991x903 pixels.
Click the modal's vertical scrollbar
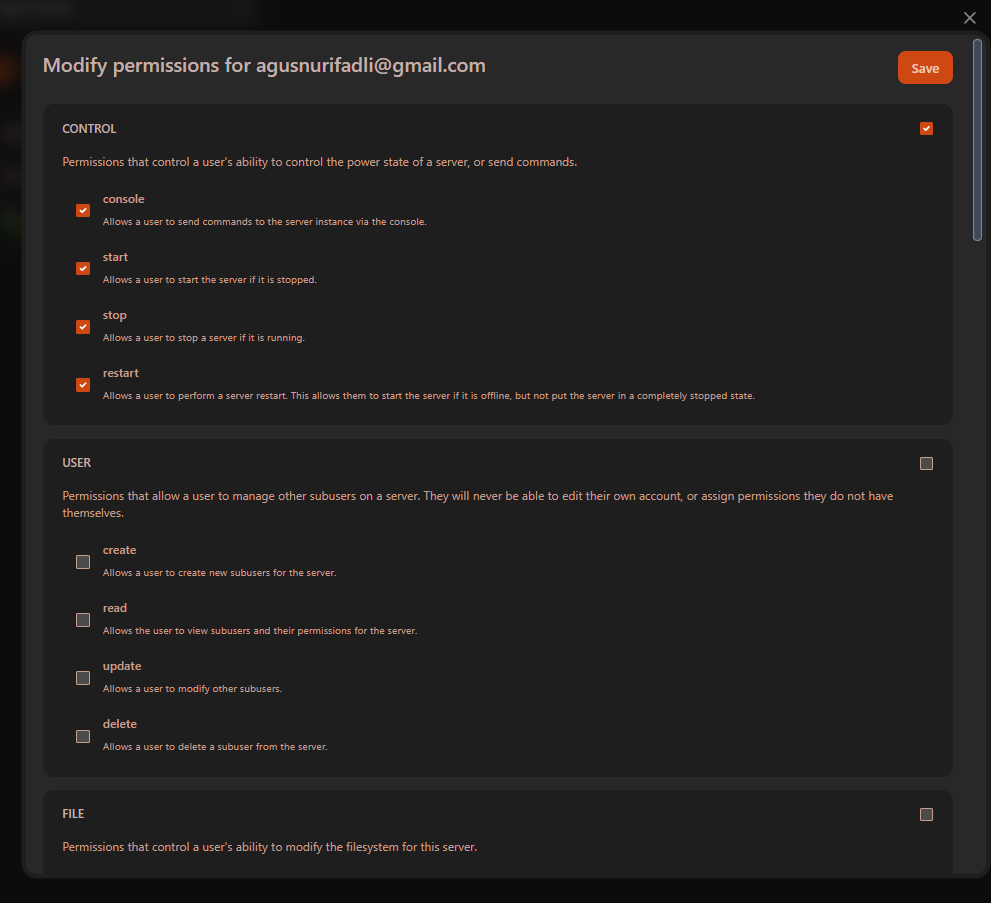977,140
